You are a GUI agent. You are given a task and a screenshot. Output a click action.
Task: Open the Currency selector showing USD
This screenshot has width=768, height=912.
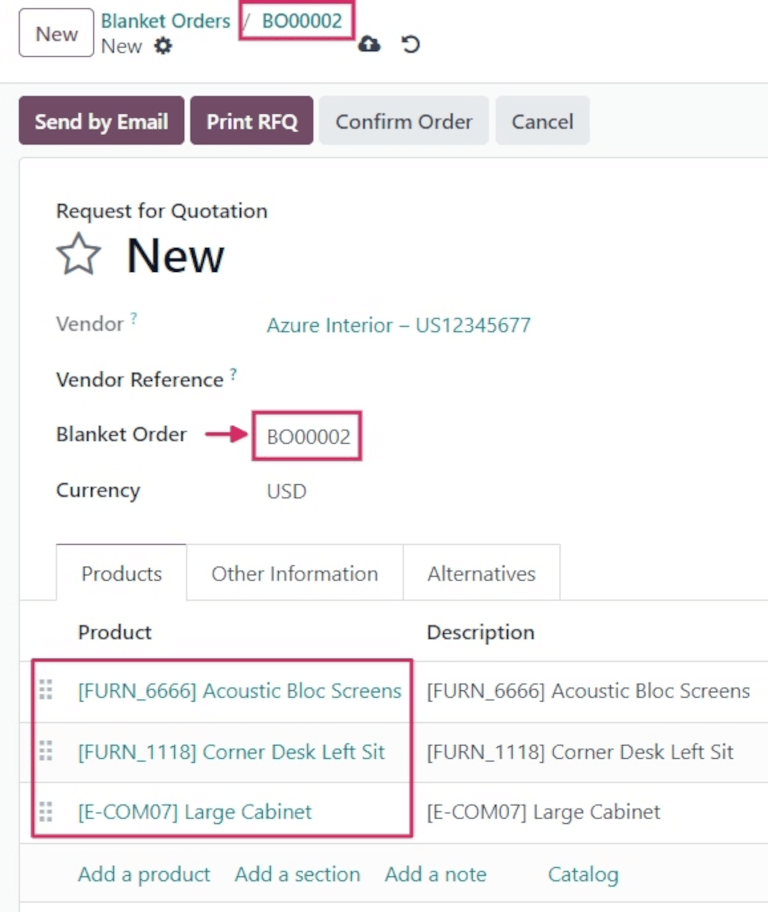[286, 491]
